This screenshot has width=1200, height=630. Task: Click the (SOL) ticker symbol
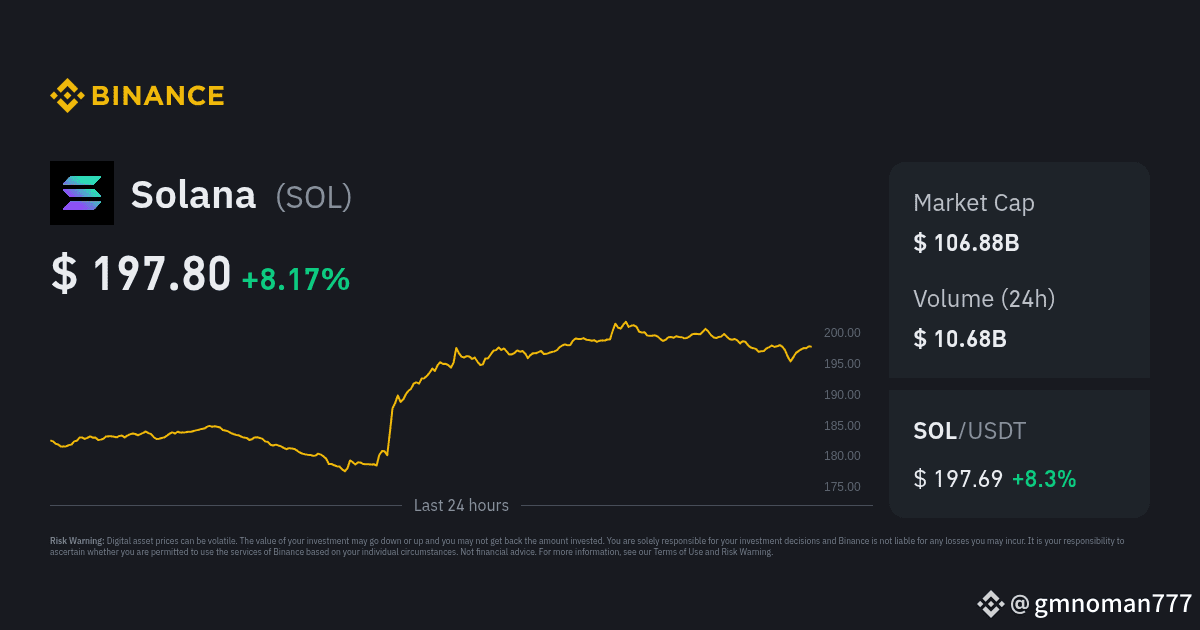[x=314, y=197]
